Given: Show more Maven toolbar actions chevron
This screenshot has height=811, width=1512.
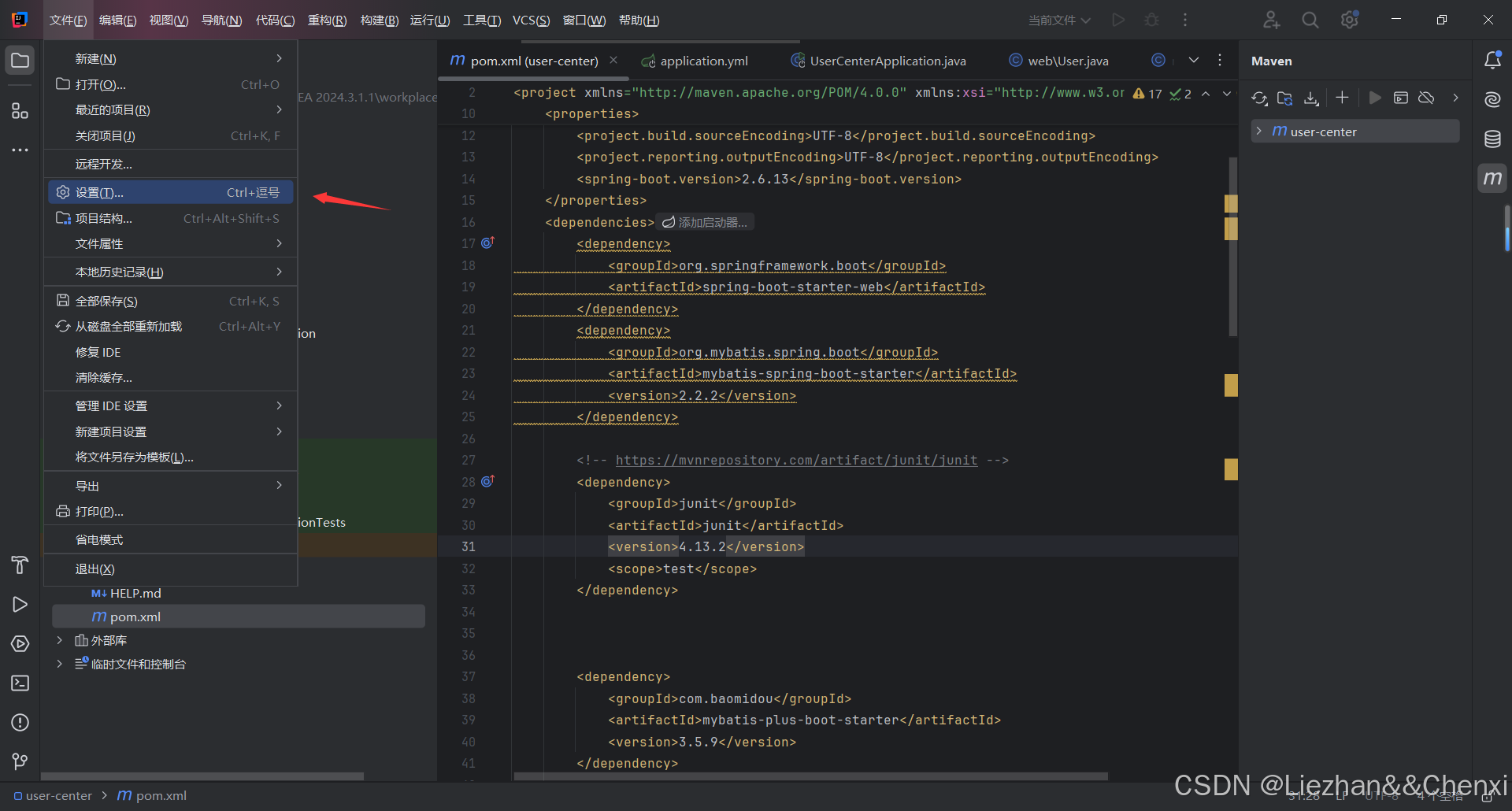Looking at the screenshot, I should point(1455,98).
